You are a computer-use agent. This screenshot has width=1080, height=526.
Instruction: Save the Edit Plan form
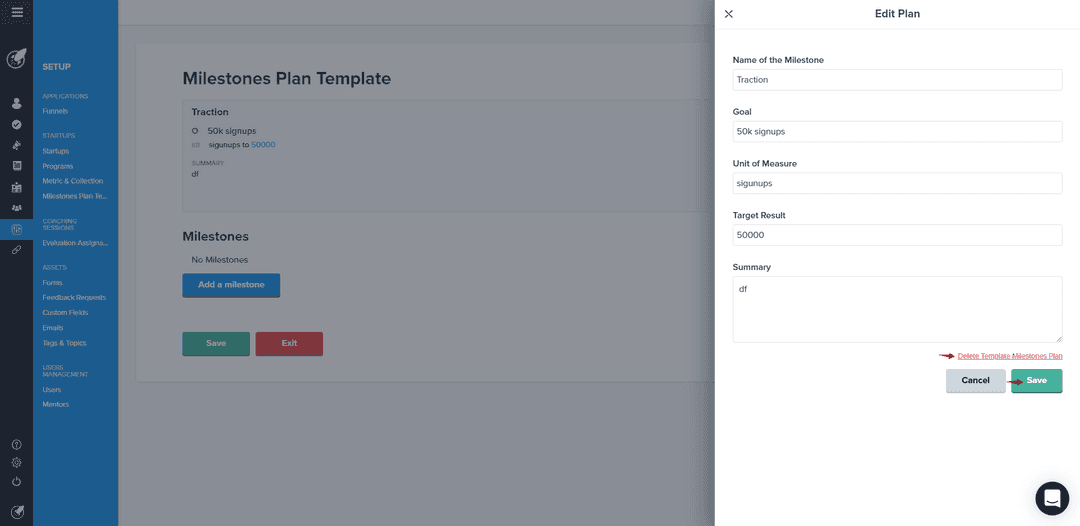(1037, 381)
